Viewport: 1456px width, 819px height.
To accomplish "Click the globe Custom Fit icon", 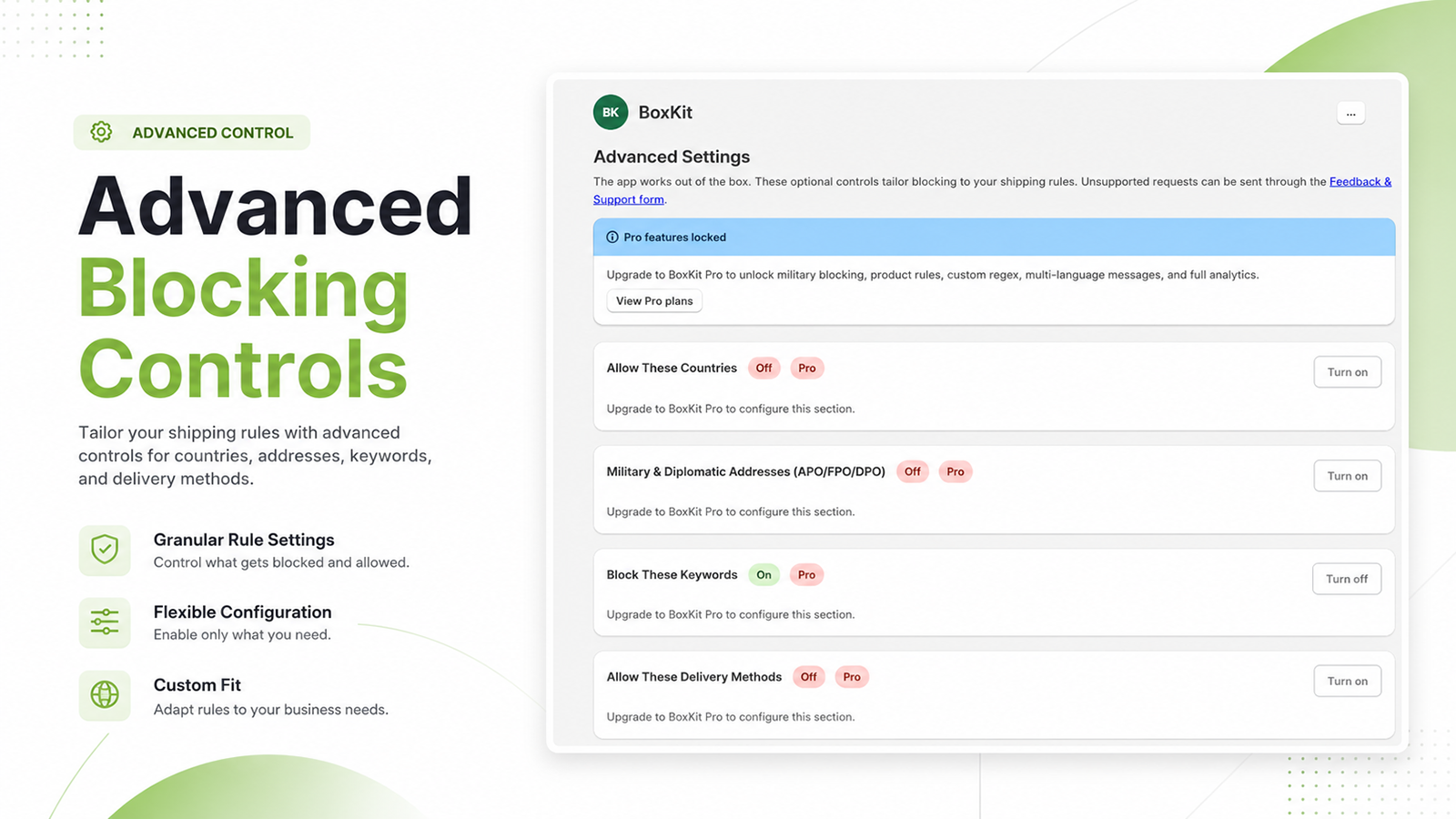I will click(105, 695).
